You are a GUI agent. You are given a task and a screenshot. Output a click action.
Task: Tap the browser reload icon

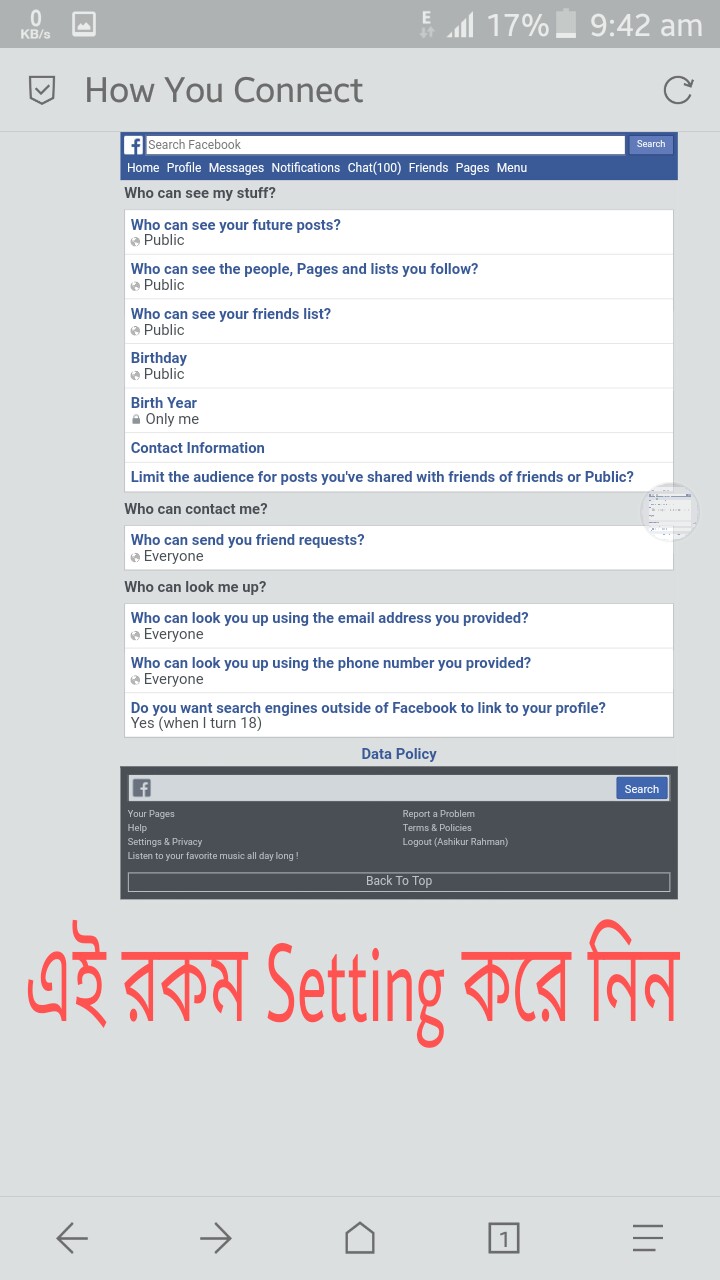pos(678,90)
